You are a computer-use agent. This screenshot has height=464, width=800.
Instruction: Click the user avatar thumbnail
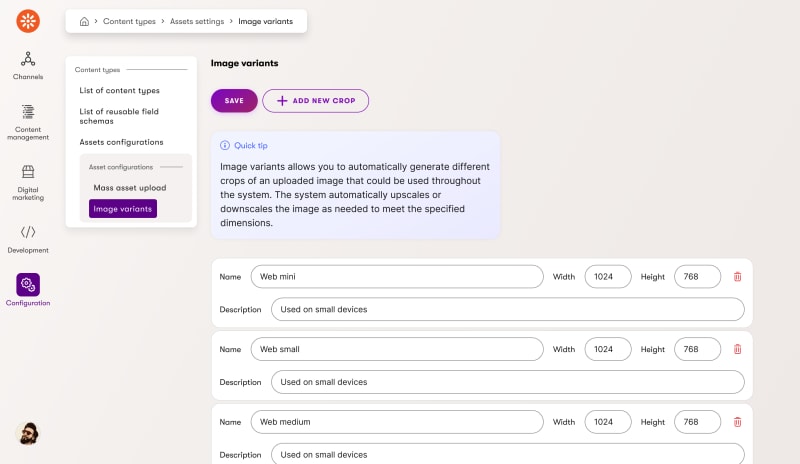[x=28, y=433]
